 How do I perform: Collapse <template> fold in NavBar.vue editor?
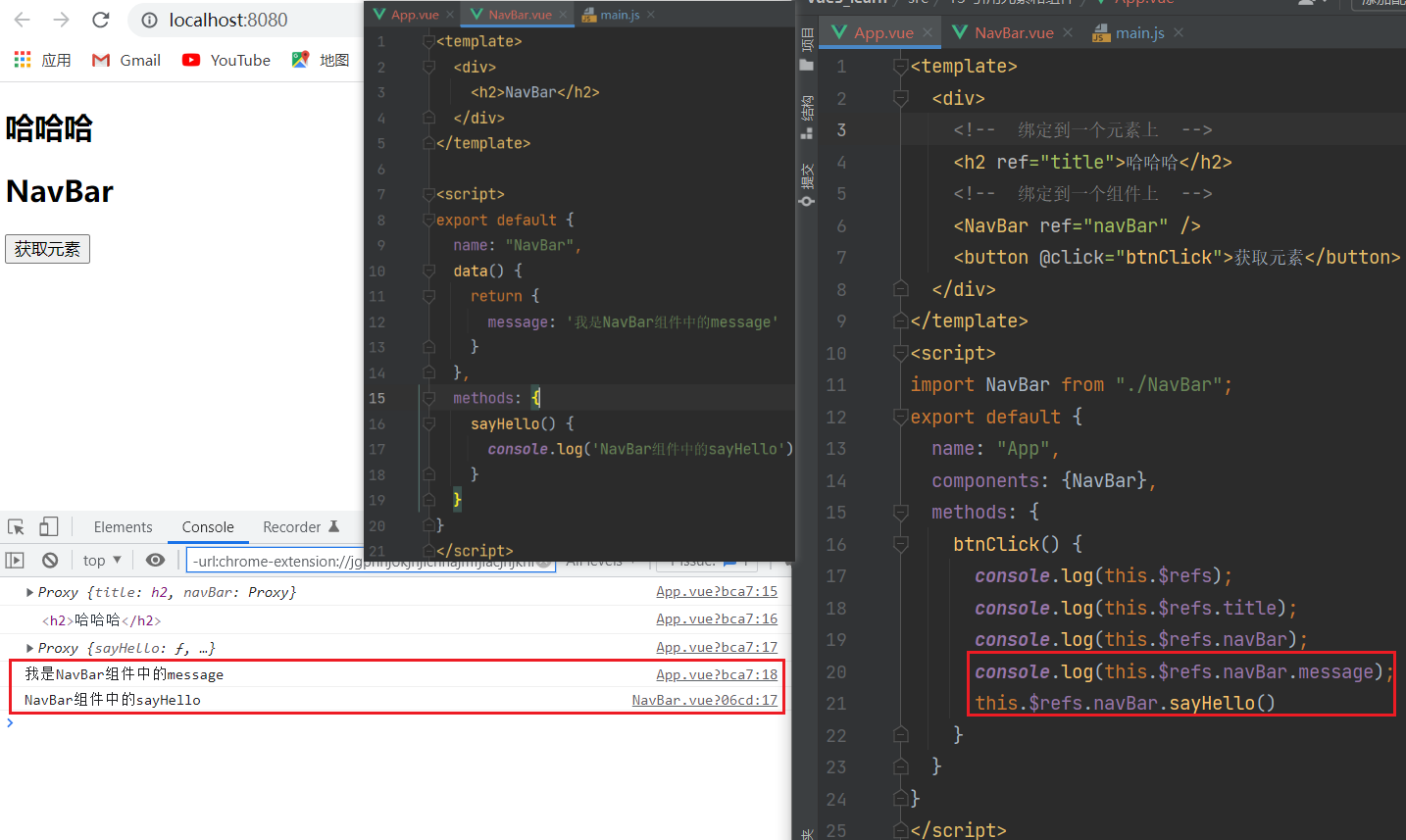coord(428,41)
